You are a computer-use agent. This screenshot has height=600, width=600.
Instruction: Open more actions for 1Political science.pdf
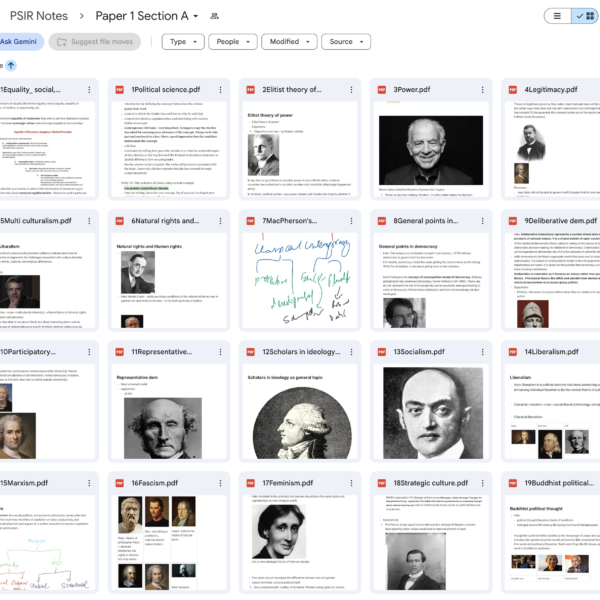[x=220, y=90]
